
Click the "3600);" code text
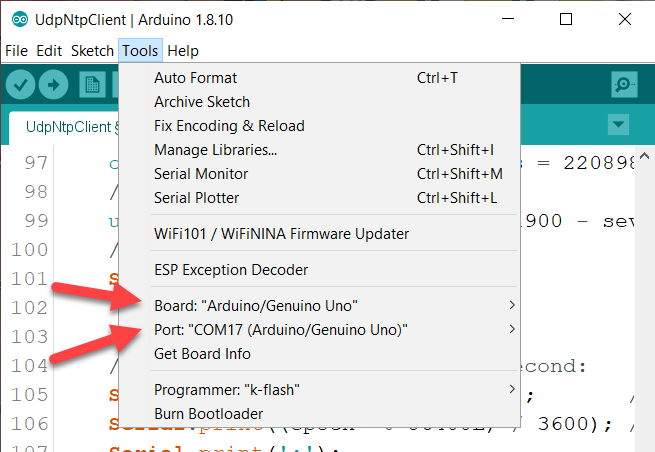point(575,424)
